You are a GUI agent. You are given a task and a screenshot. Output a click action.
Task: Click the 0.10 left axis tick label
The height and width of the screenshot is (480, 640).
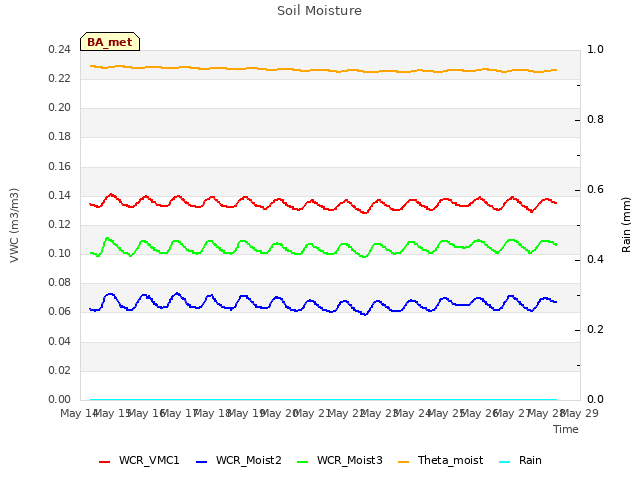(59, 253)
